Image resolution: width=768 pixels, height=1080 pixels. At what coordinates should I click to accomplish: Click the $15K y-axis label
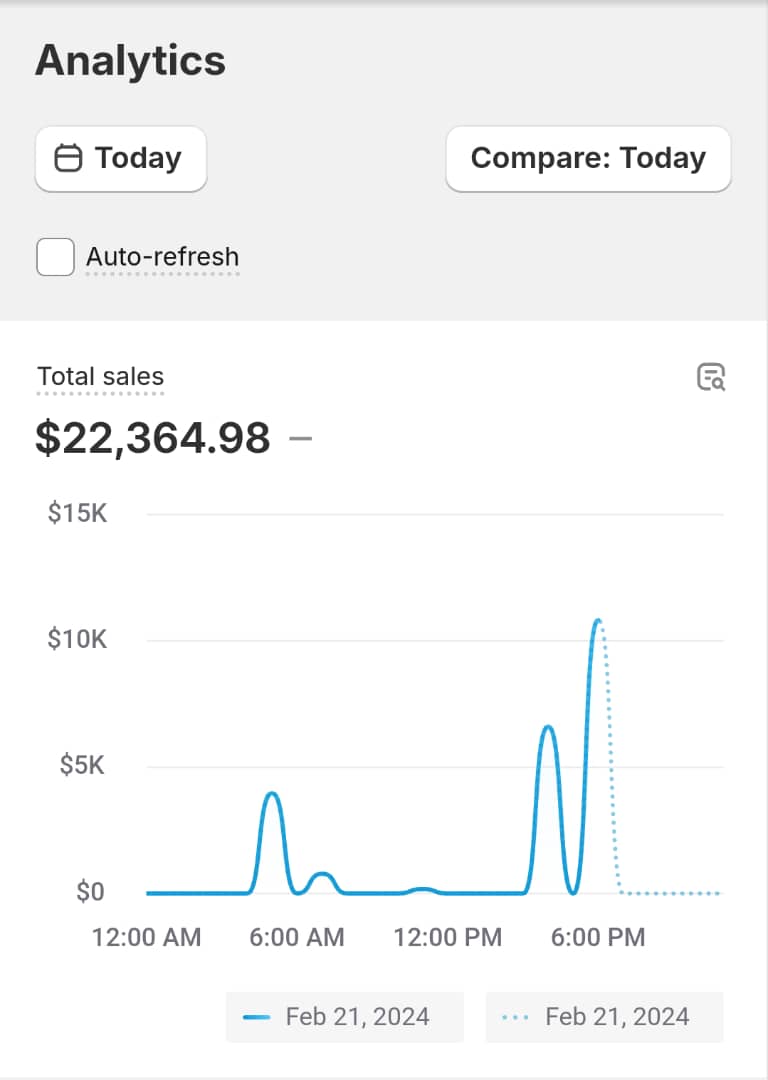[x=77, y=514]
